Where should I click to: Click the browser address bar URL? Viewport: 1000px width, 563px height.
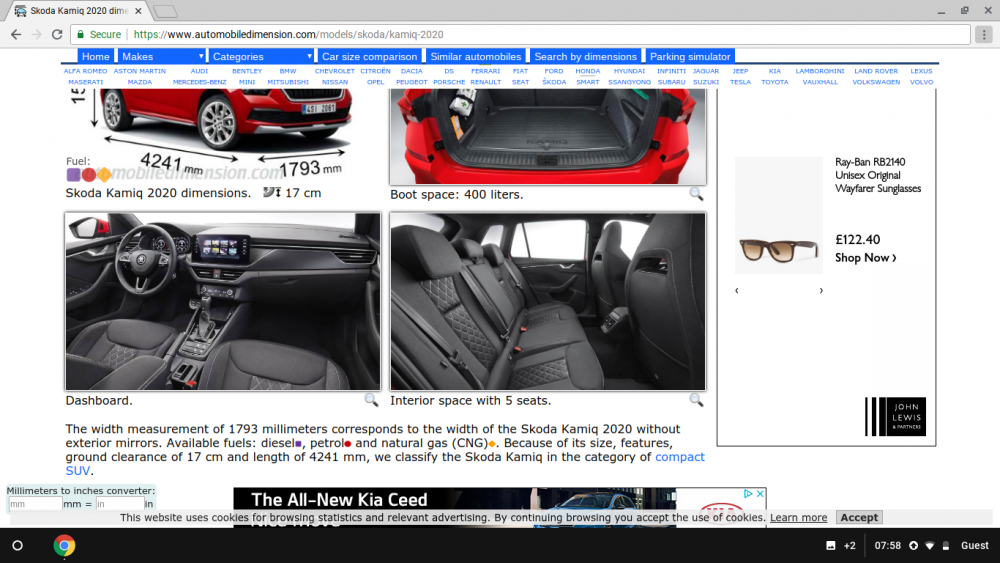coord(288,34)
